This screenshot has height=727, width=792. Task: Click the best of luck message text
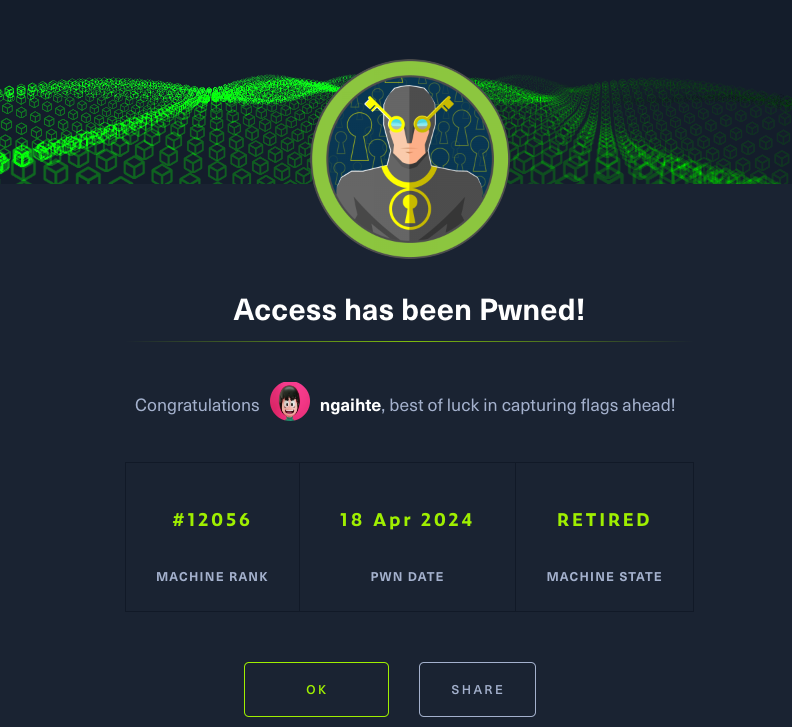[x=532, y=405]
